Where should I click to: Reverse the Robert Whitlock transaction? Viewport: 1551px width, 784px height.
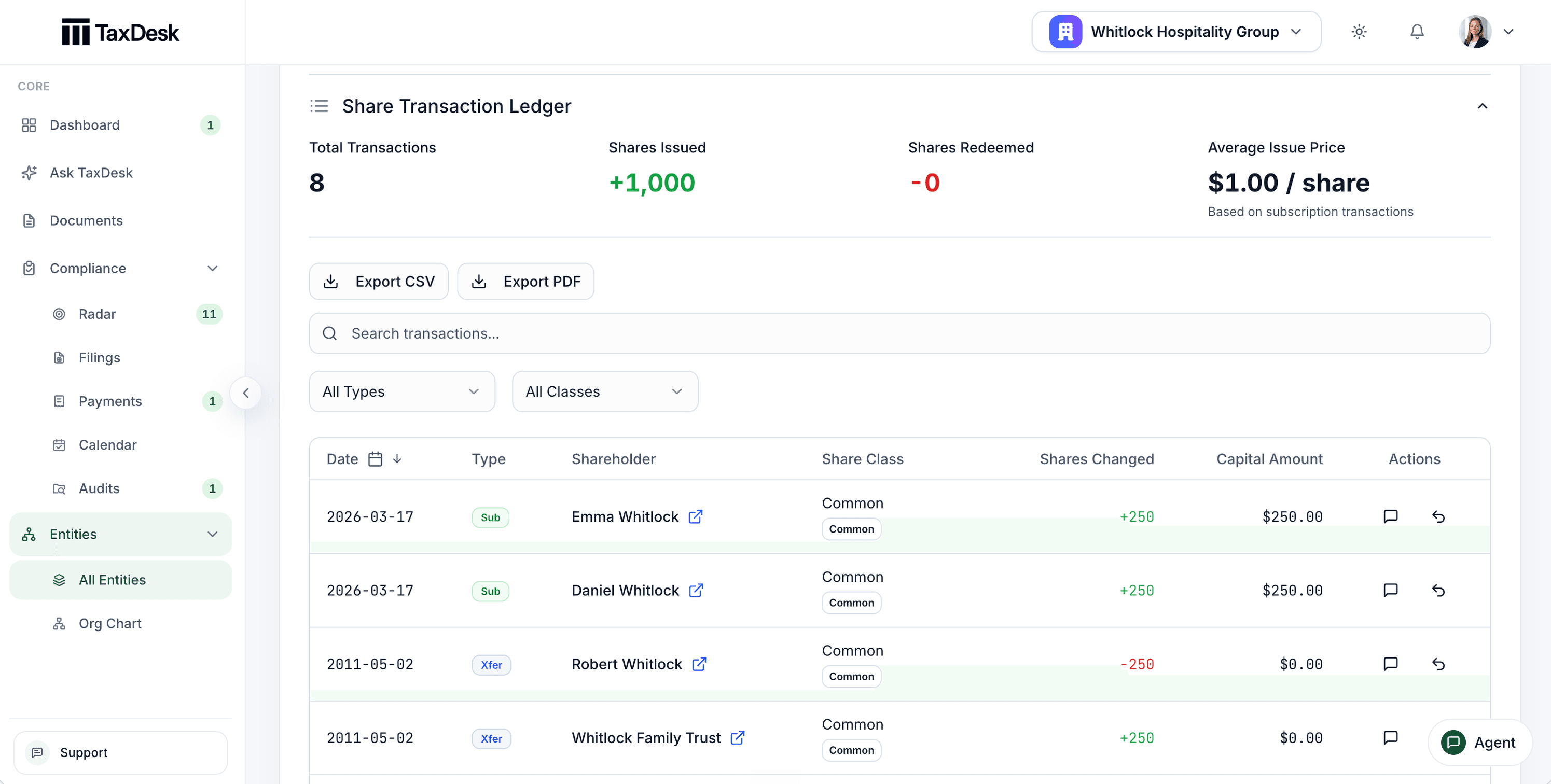tap(1438, 664)
